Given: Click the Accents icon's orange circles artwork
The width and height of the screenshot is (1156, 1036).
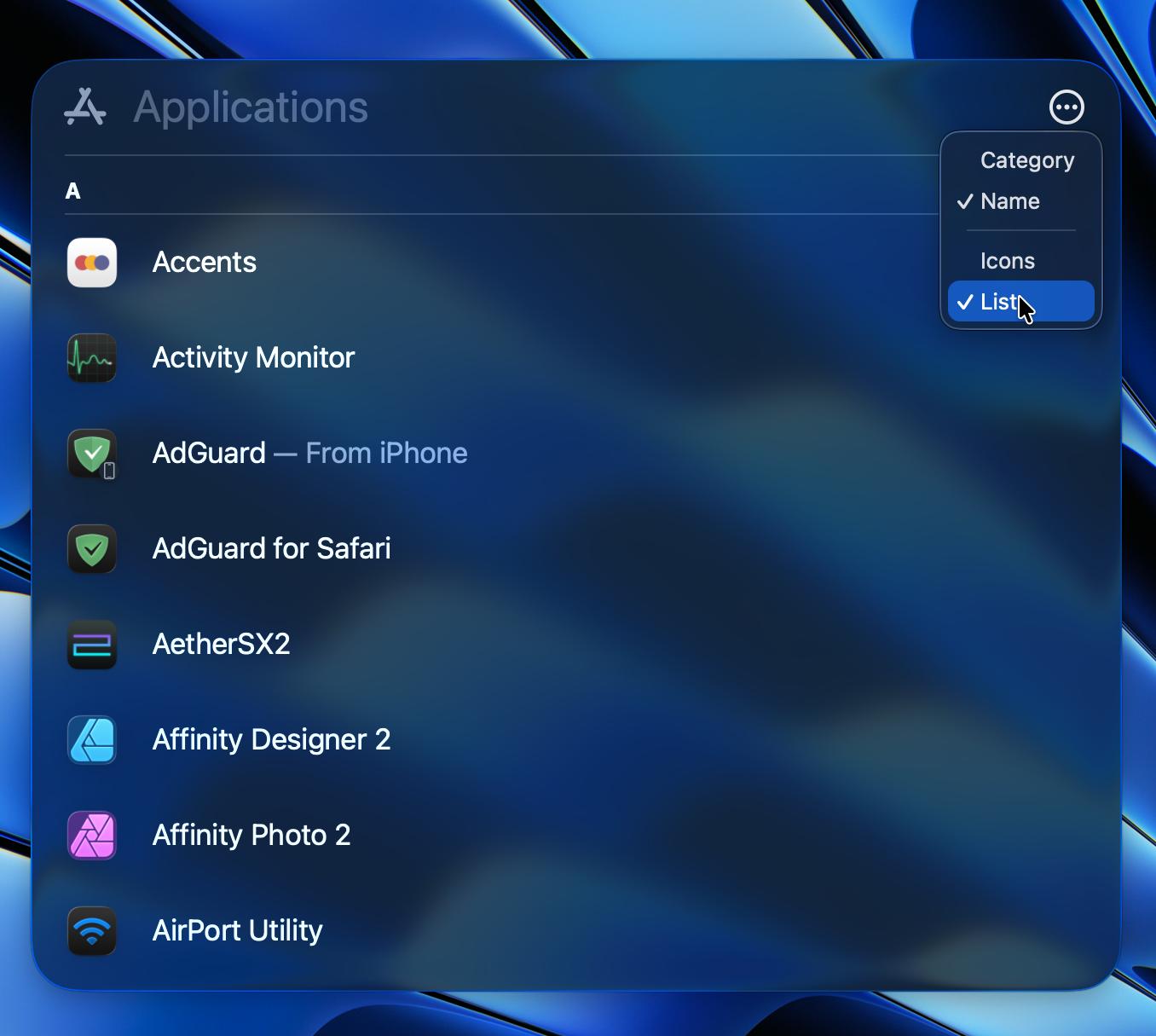Looking at the screenshot, I should (x=91, y=263).
